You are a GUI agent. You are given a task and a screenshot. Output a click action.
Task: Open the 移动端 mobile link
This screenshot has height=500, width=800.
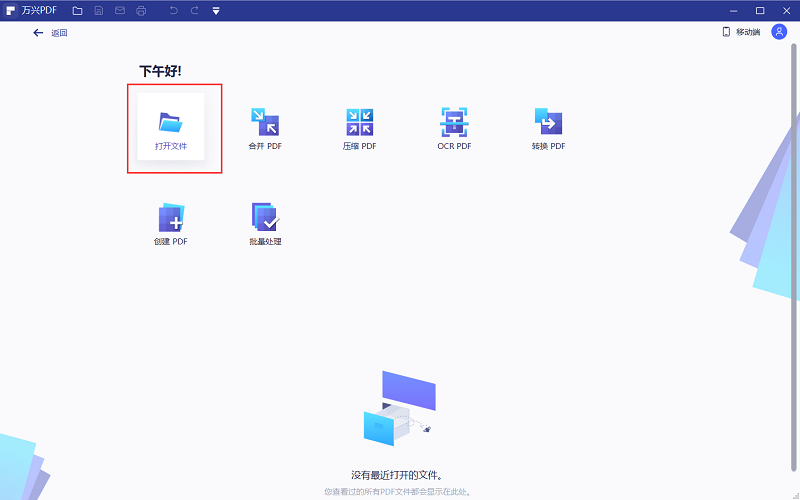click(x=741, y=32)
